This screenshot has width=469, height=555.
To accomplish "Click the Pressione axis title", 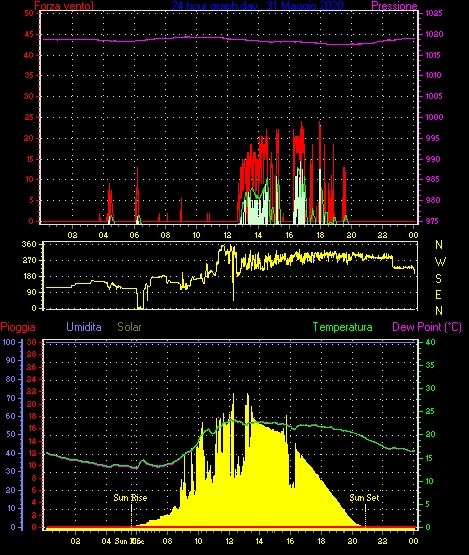I will (x=394, y=6).
